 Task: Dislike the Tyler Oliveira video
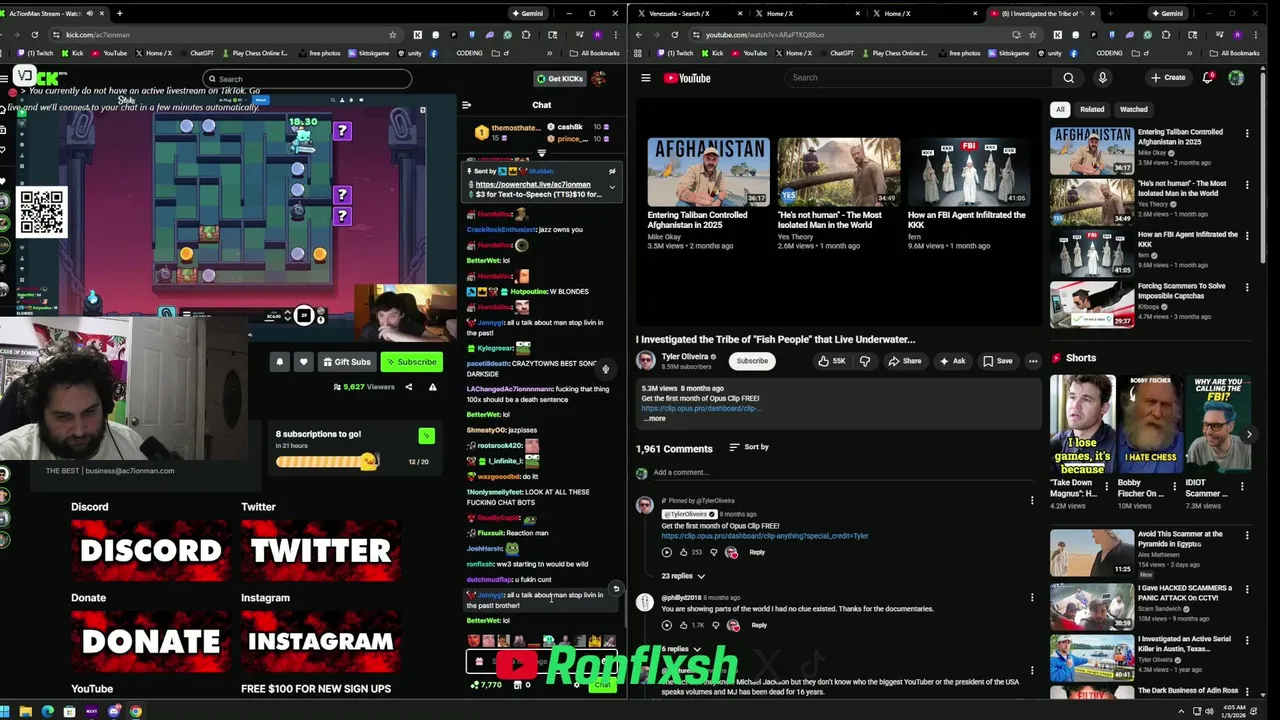(x=865, y=361)
